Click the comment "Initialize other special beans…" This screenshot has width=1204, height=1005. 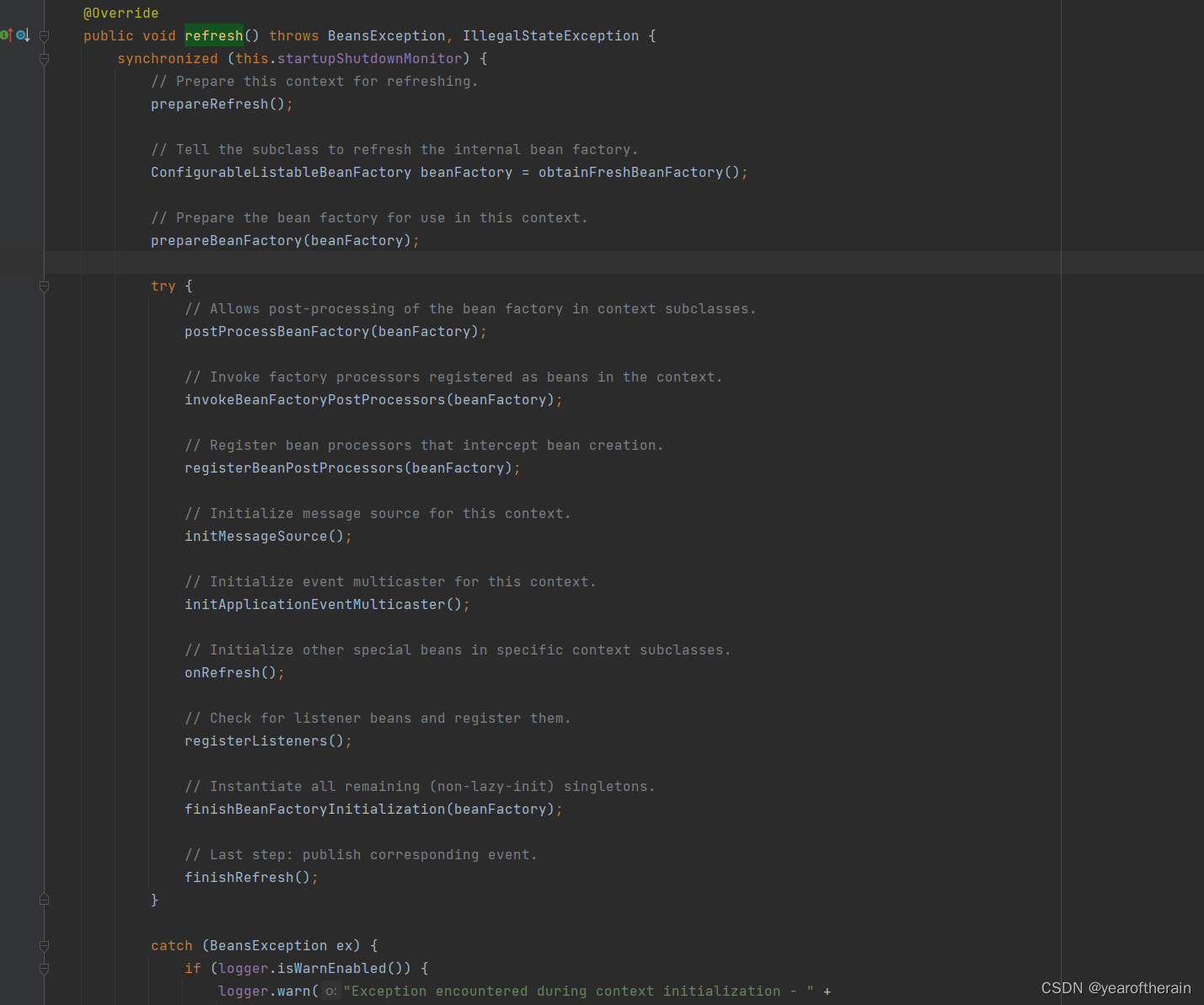click(458, 650)
